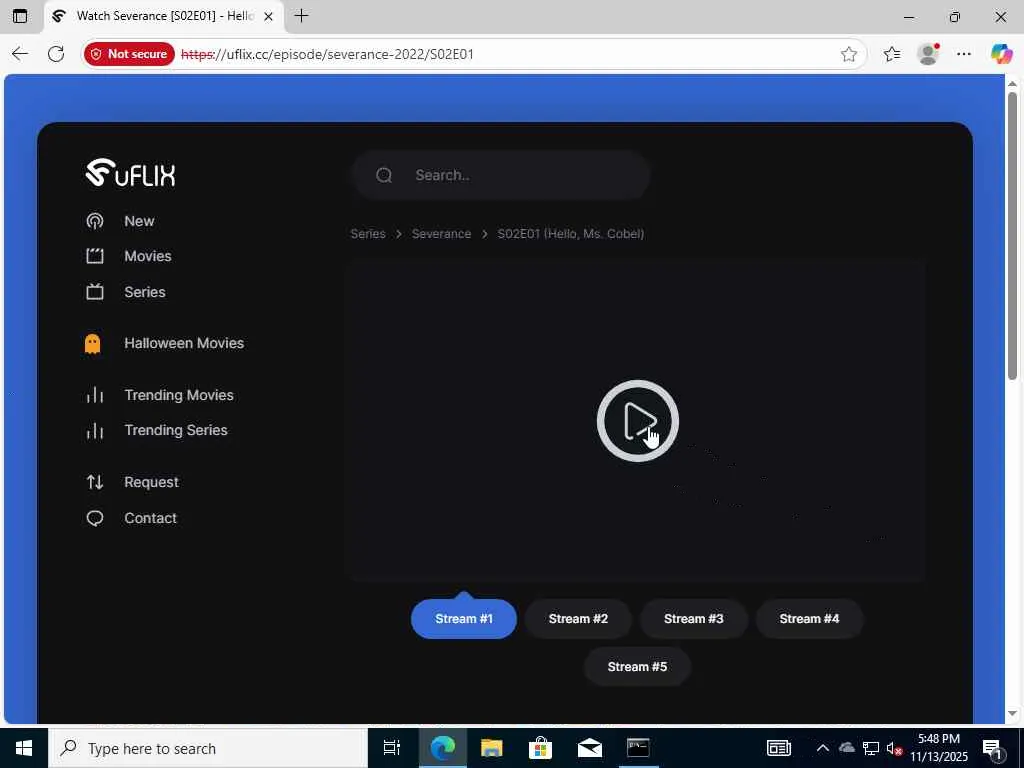Open tab actions menu icon

(20, 16)
